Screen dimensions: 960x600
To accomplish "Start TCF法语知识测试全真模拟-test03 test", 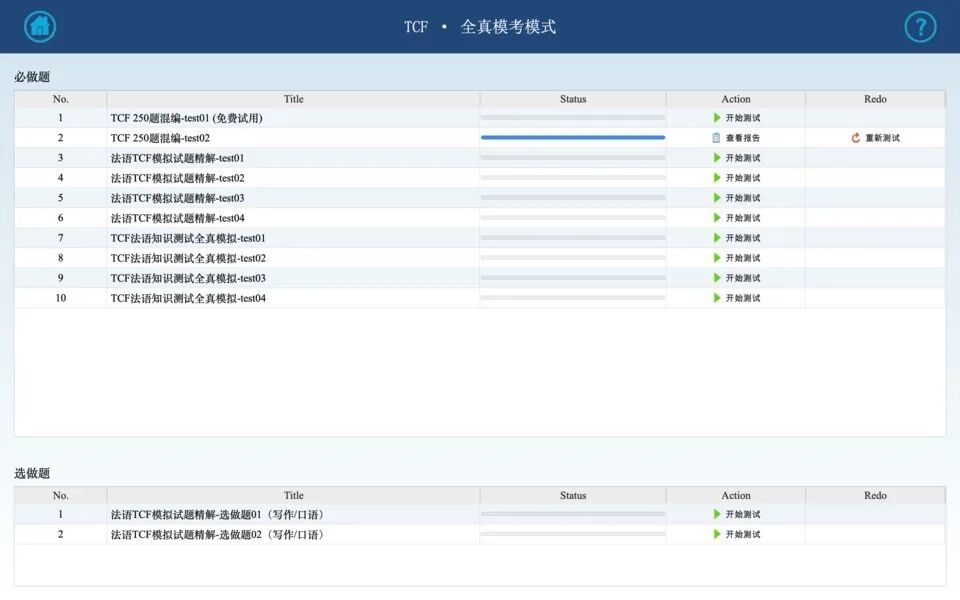I will 737,278.
